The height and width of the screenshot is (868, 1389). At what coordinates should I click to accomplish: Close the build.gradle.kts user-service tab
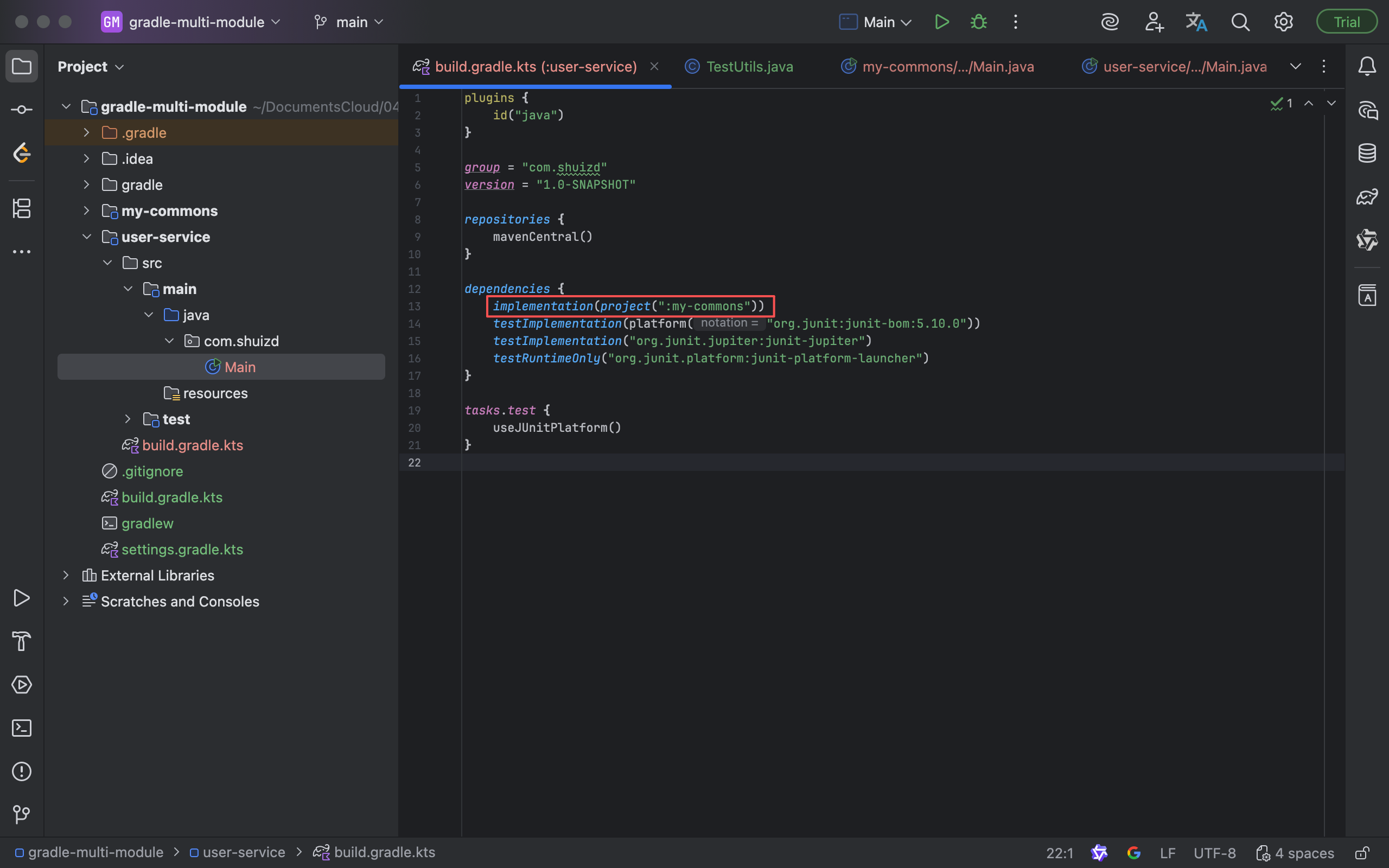(654, 67)
